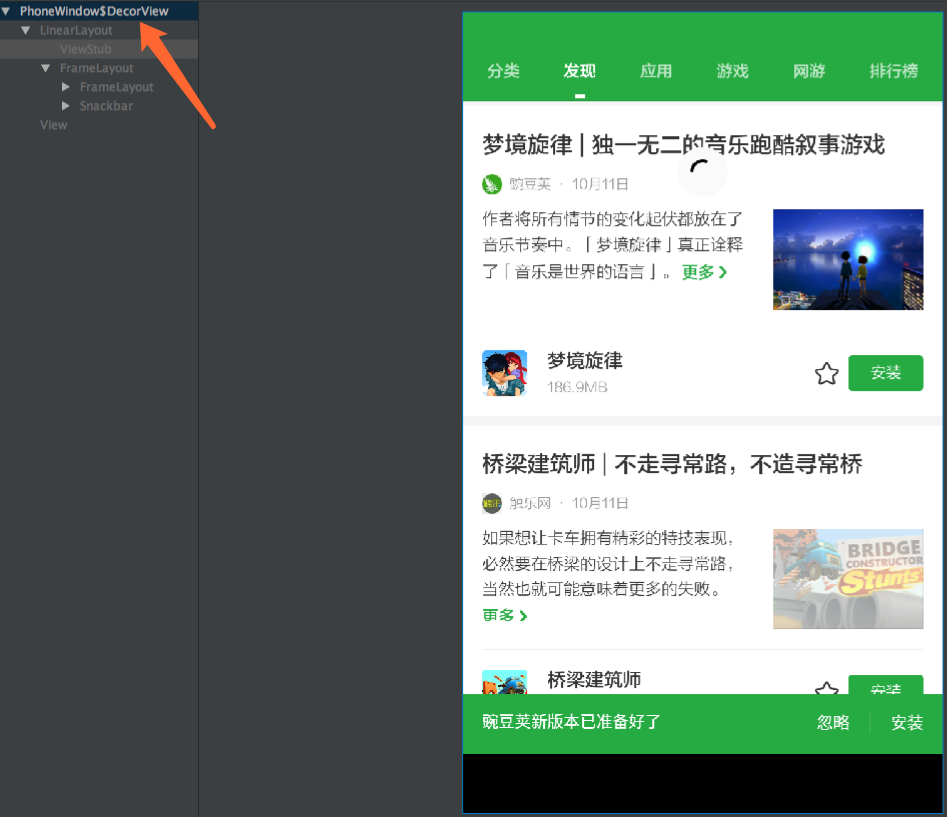Switch to the 排行榜 tab
The width and height of the screenshot is (947, 817).
[x=894, y=71]
